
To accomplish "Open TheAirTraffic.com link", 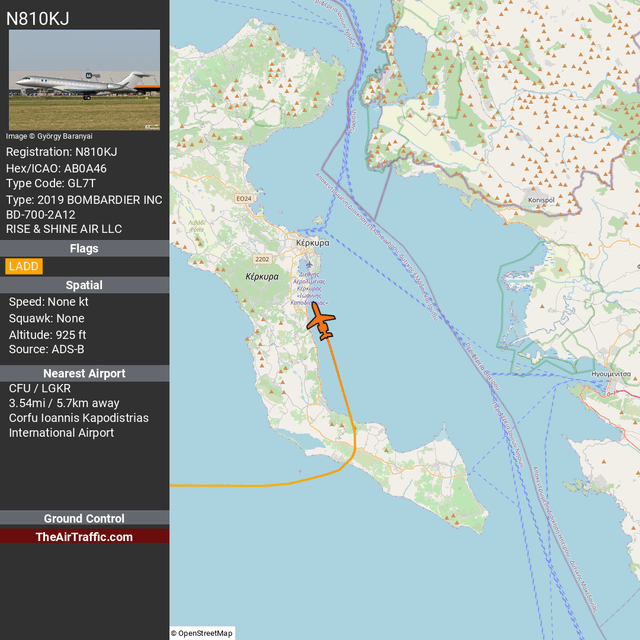I will [84, 537].
